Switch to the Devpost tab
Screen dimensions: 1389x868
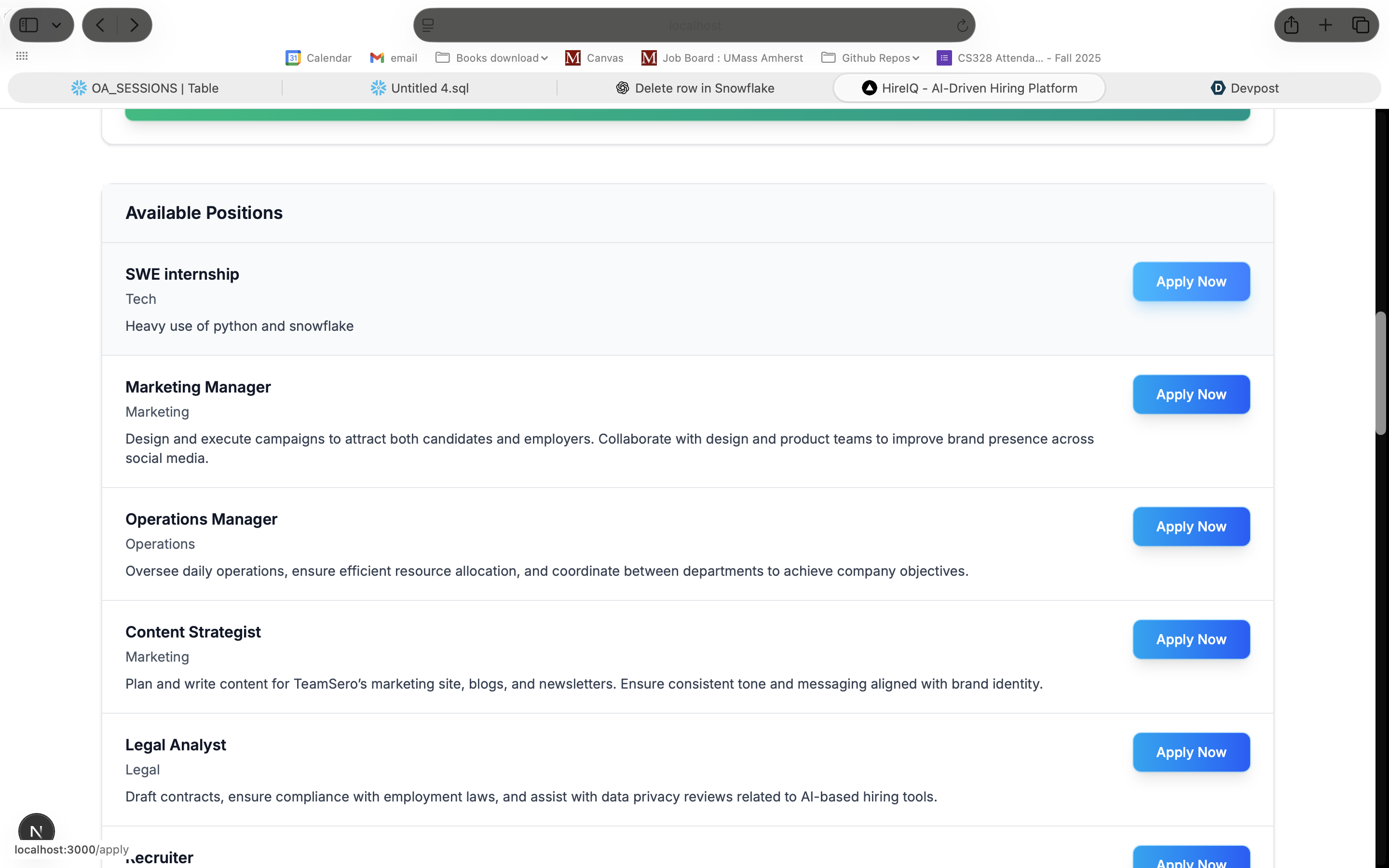click(x=1244, y=88)
